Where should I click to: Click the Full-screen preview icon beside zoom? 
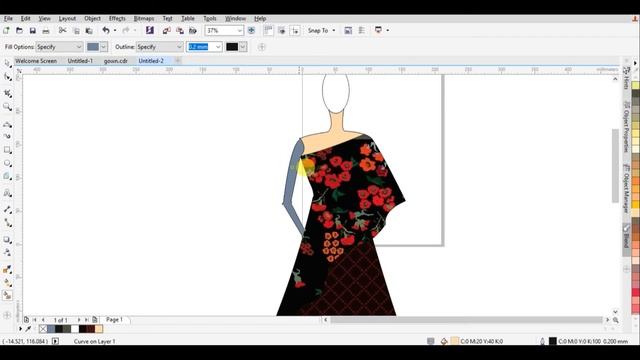pyautogui.click(x=251, y=31)
